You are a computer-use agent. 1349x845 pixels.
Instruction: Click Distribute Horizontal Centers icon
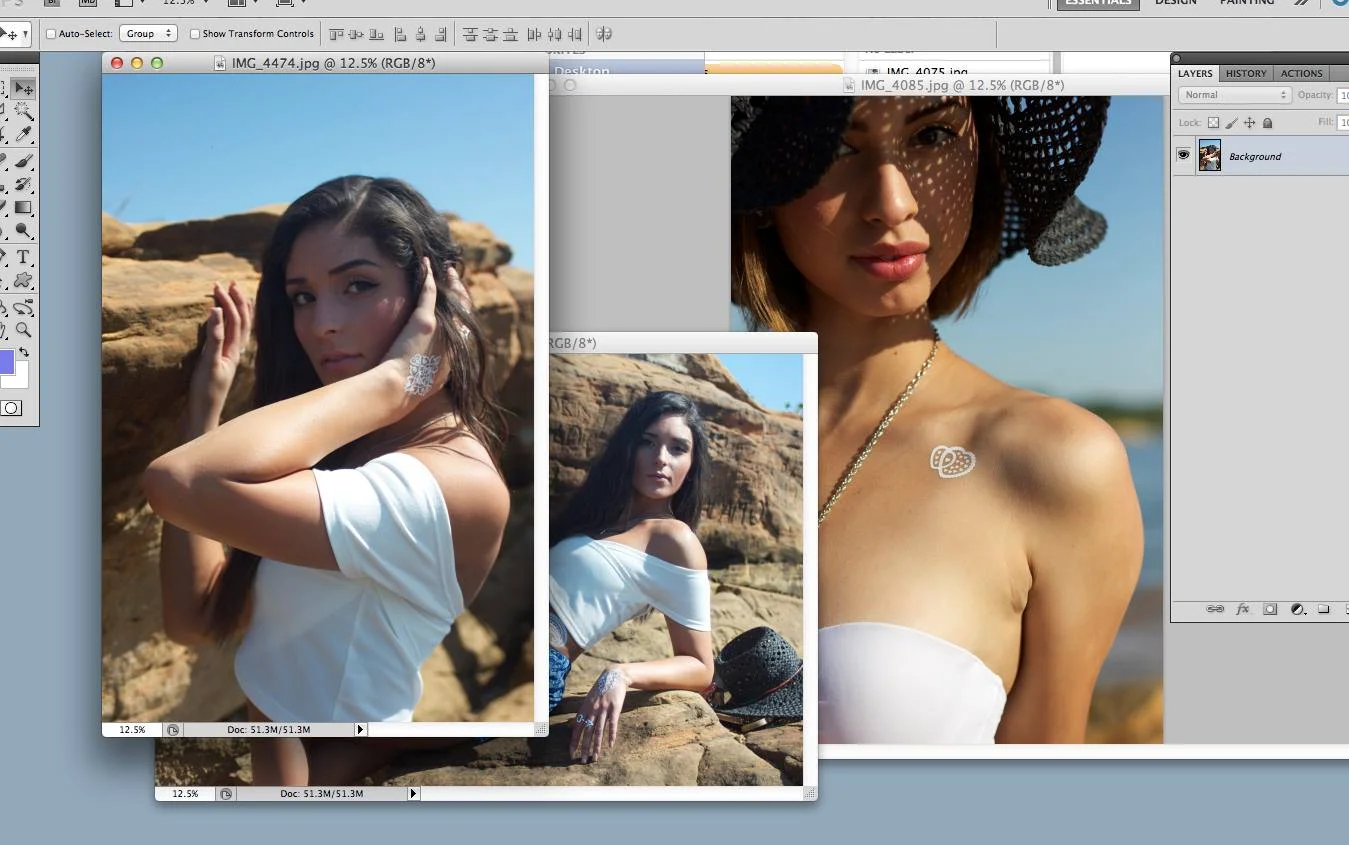click(555, 34)
